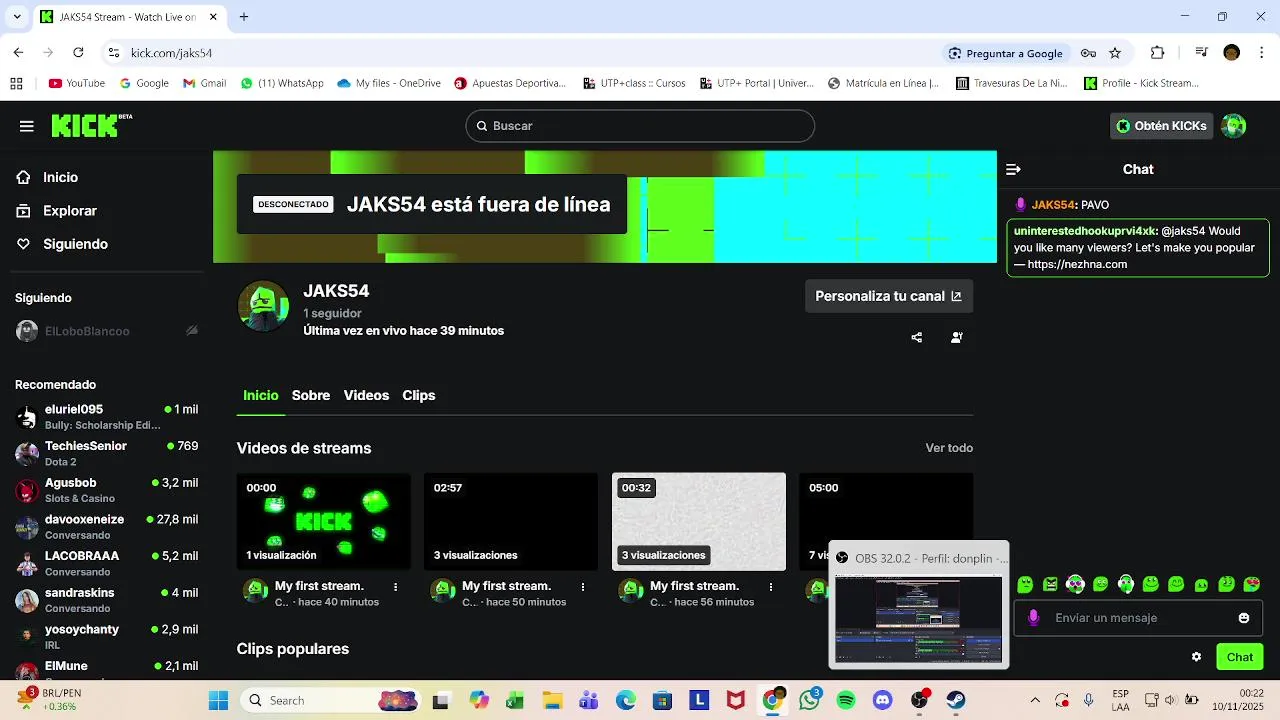
Task: Open recommended channel eluriel095
Action: point(106,417)
